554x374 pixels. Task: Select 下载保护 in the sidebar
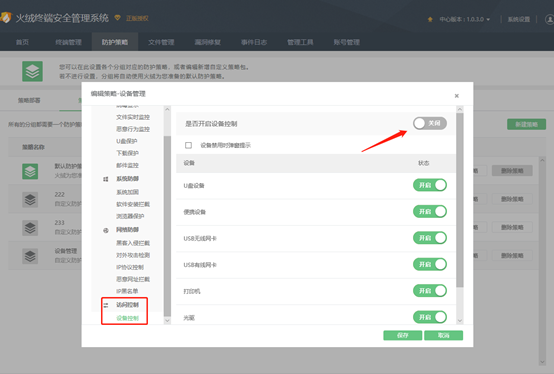(127, 153)
